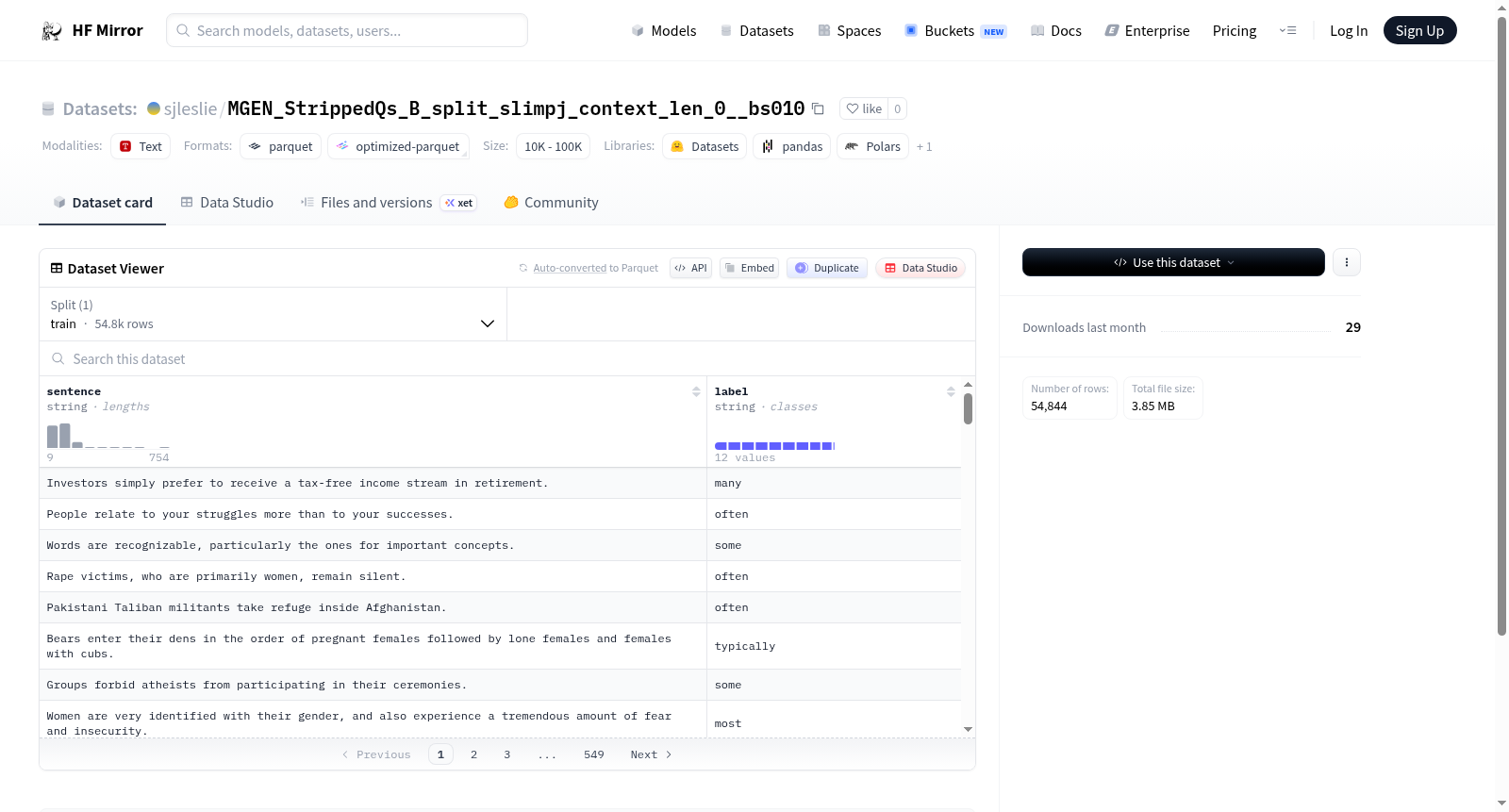Open Docs in top navigation

[1056, 31]
